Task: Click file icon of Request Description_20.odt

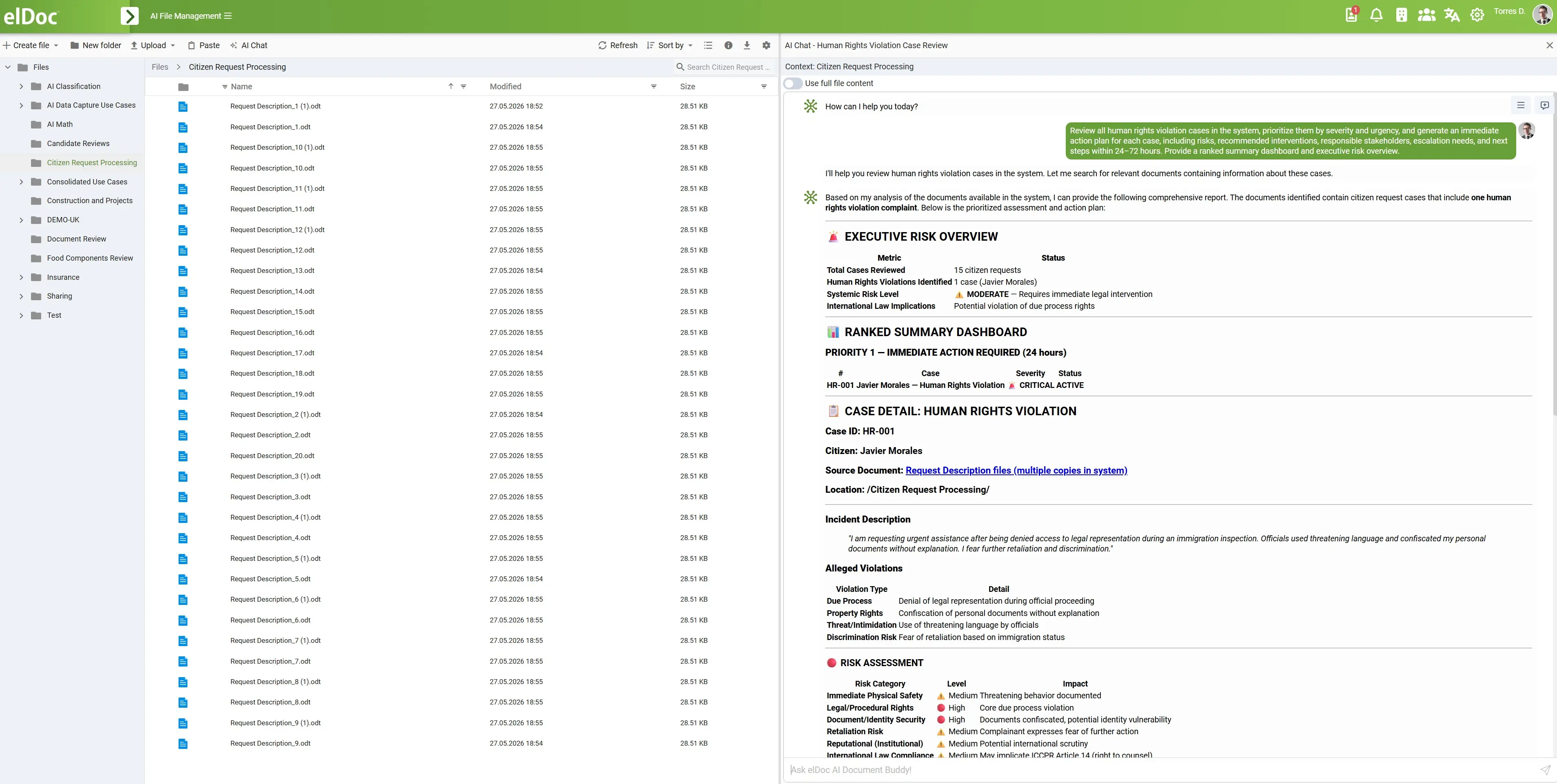Action: click(x=183, y=456)
